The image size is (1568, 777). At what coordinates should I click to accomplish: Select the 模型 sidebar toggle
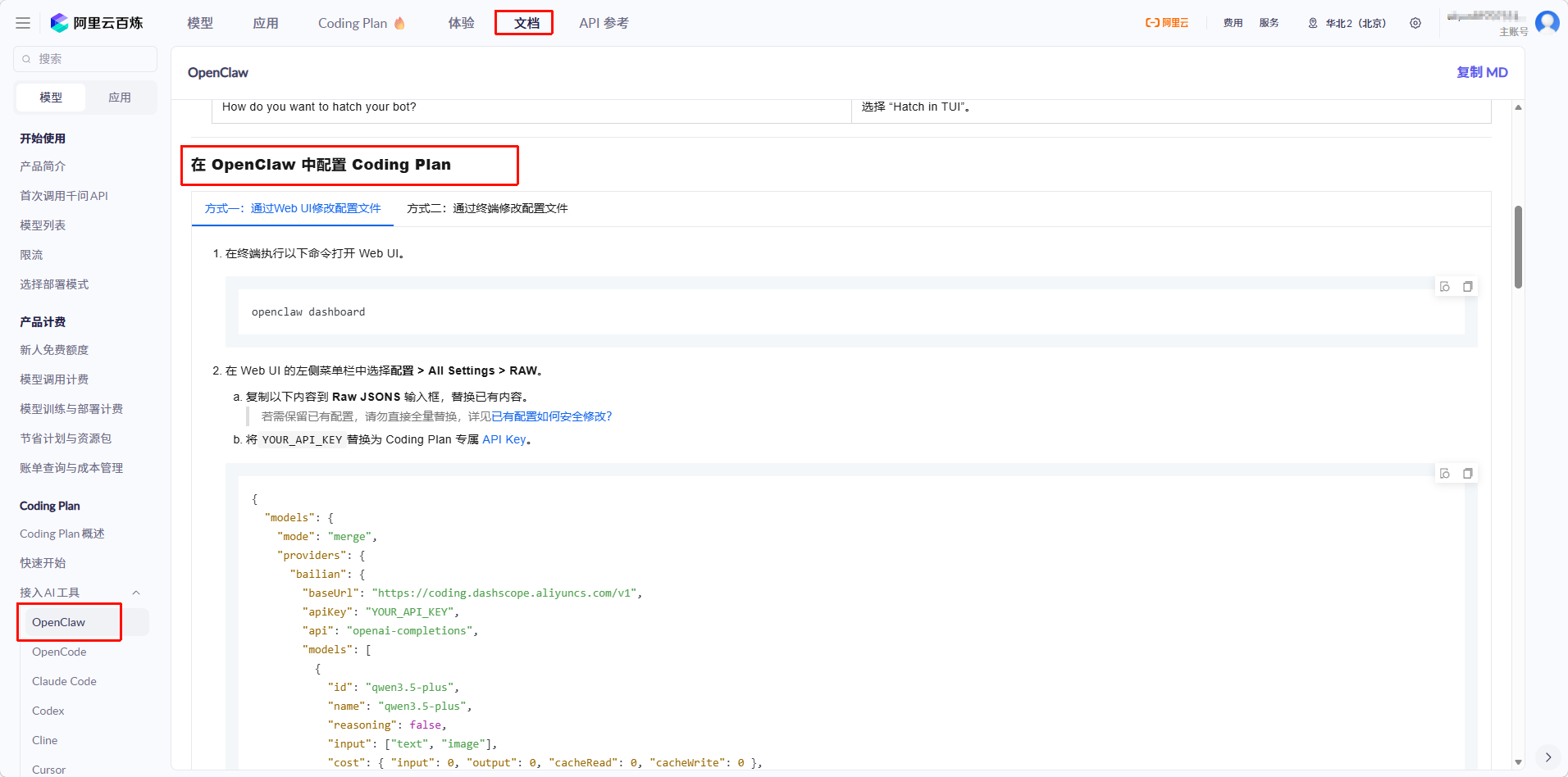coord(51,98)
